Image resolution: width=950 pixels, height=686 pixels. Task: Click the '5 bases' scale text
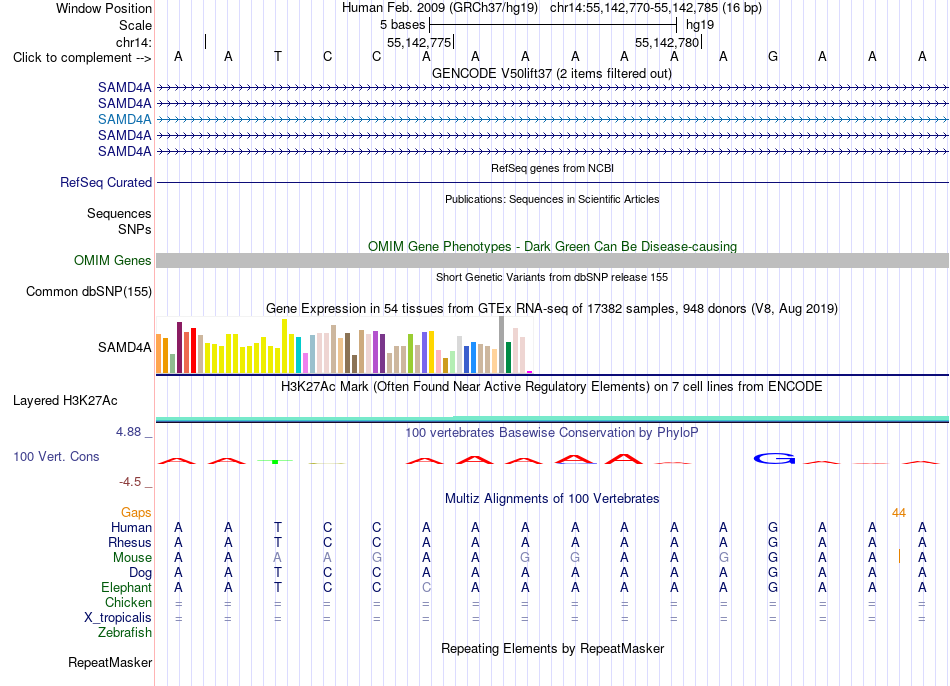(402, 25)
